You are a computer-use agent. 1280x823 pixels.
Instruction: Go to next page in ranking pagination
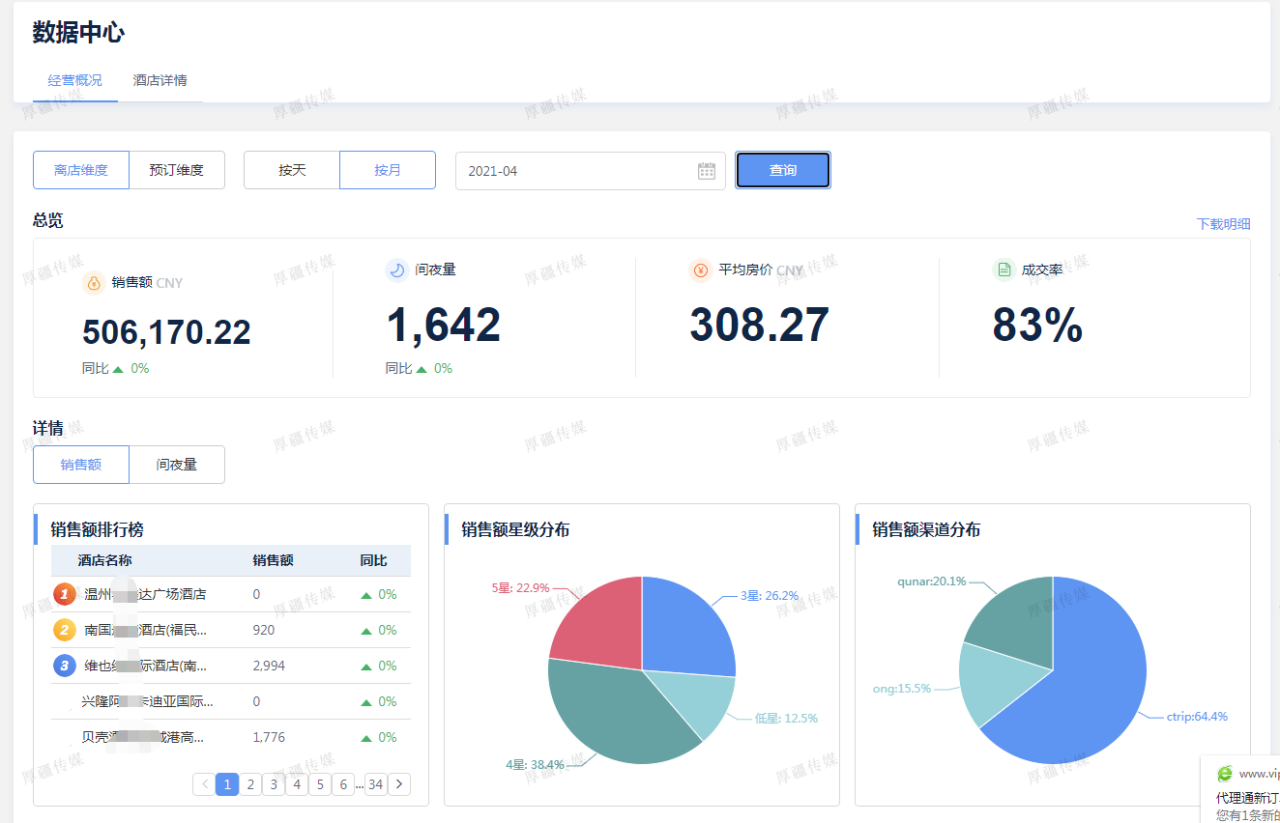[399, 784]
